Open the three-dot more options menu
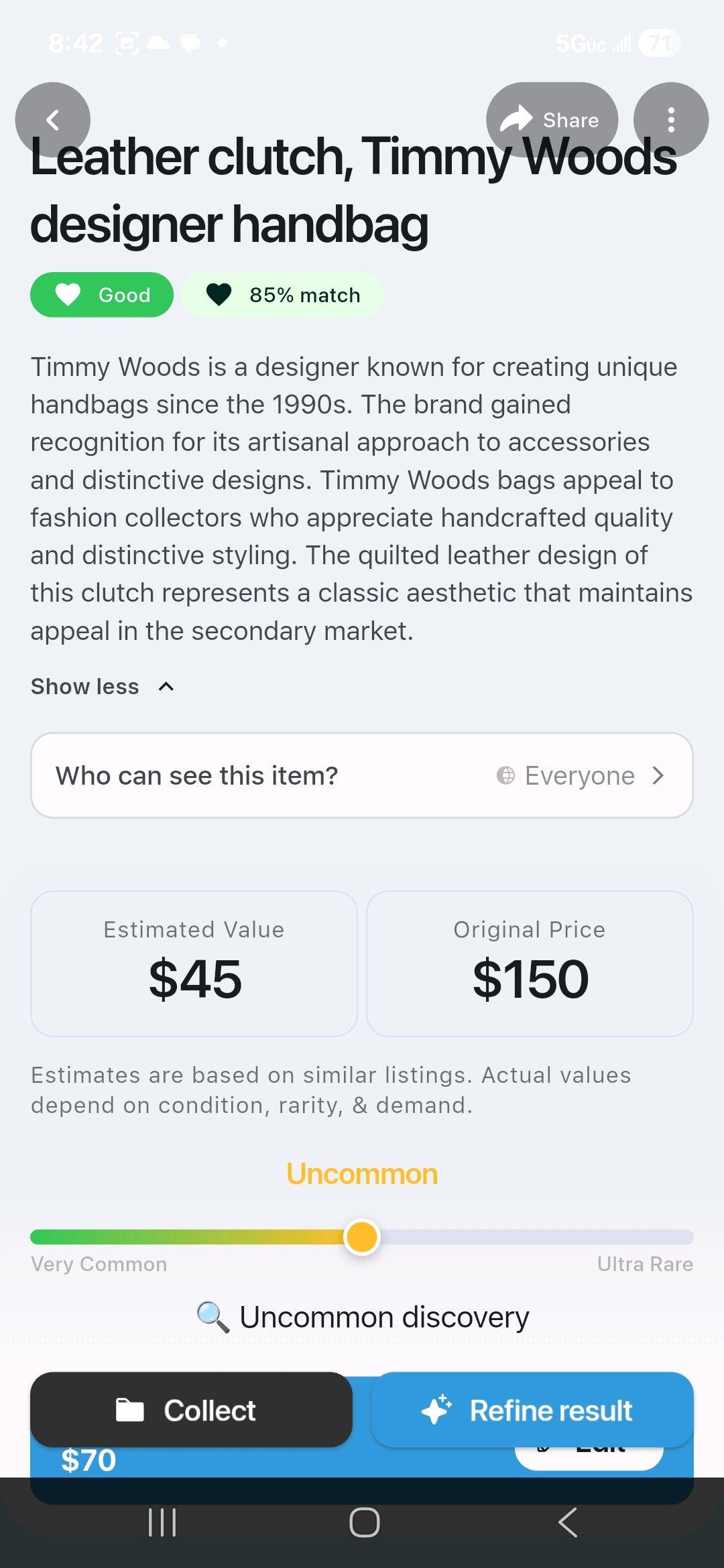Viewport: 724px width, 1568px height. point(670,120)
